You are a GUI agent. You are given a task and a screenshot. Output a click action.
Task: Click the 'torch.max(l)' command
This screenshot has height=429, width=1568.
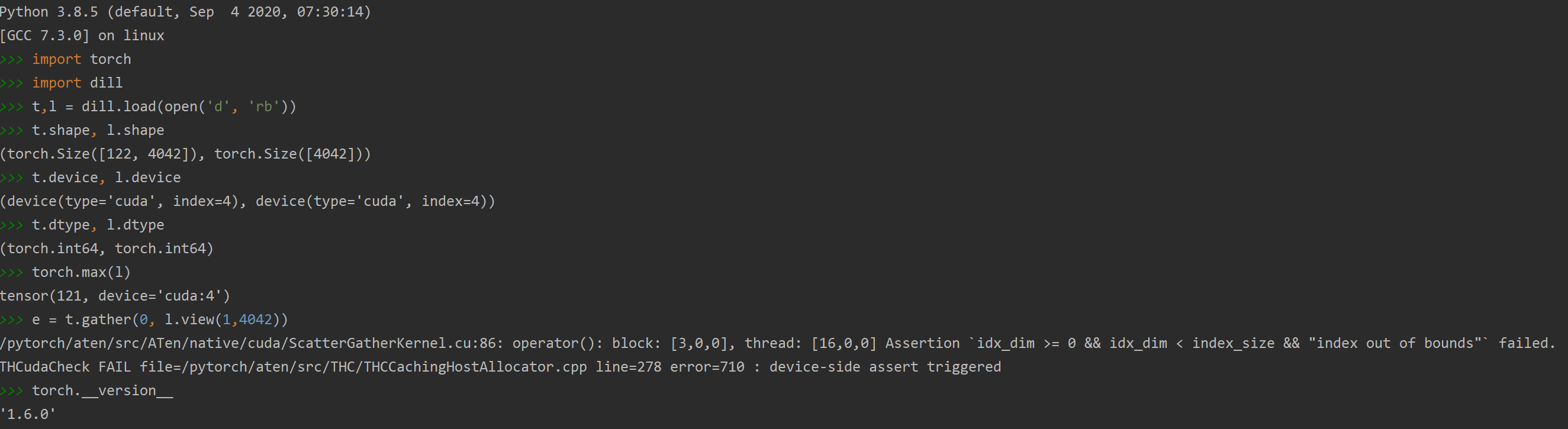click(81, 273)
